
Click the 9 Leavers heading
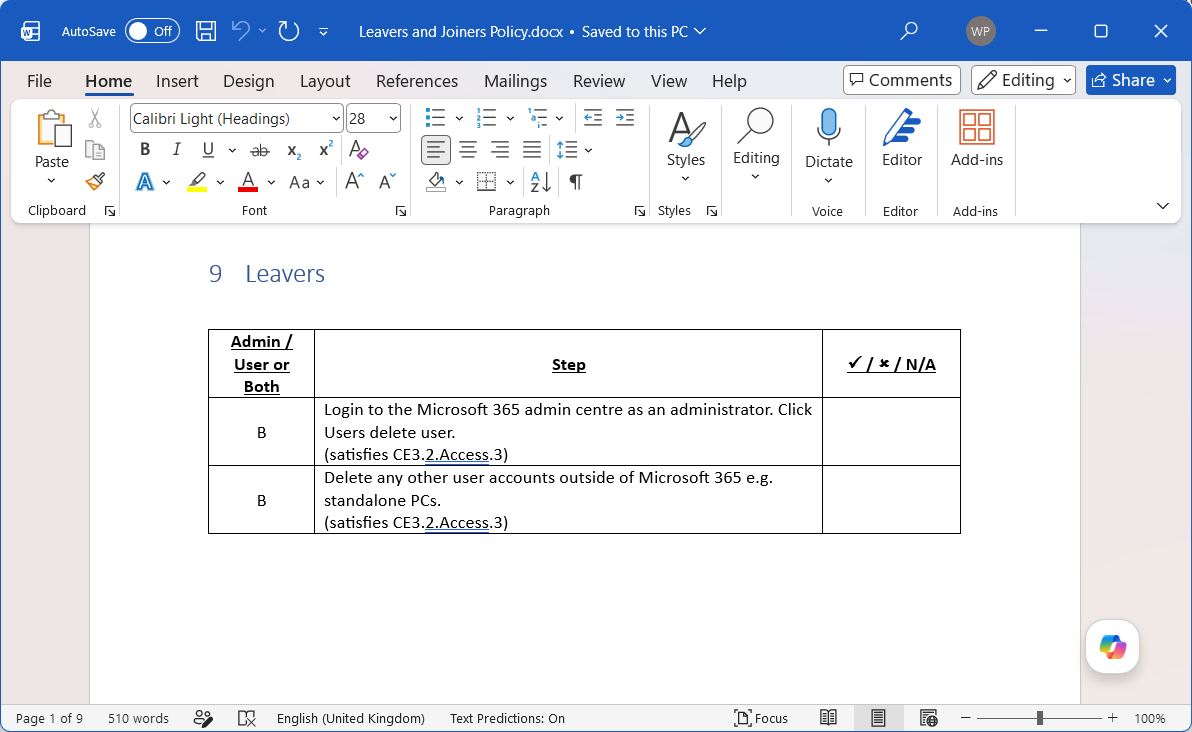(267, 274)
